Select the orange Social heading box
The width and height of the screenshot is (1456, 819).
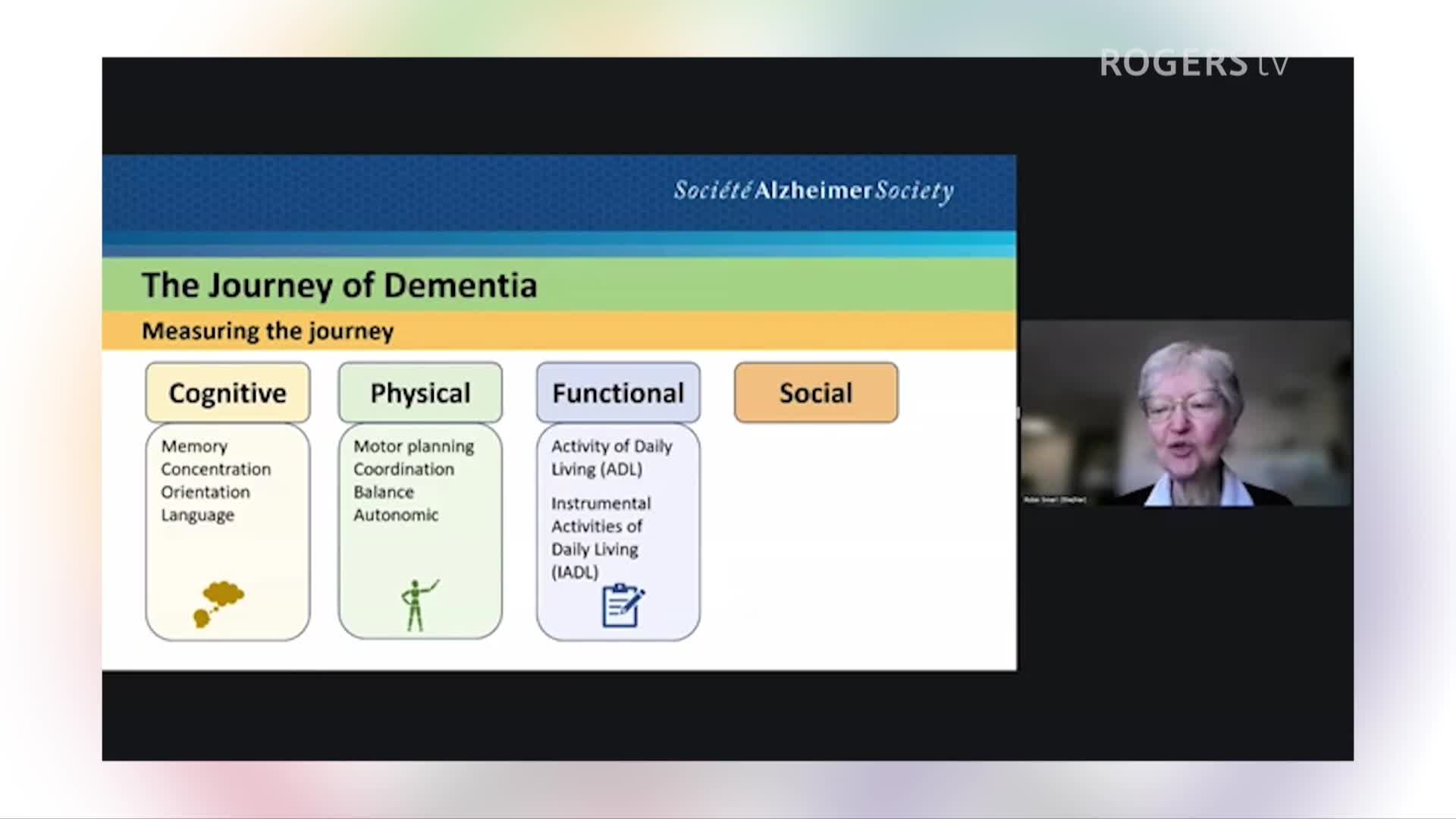click(816, 393)
